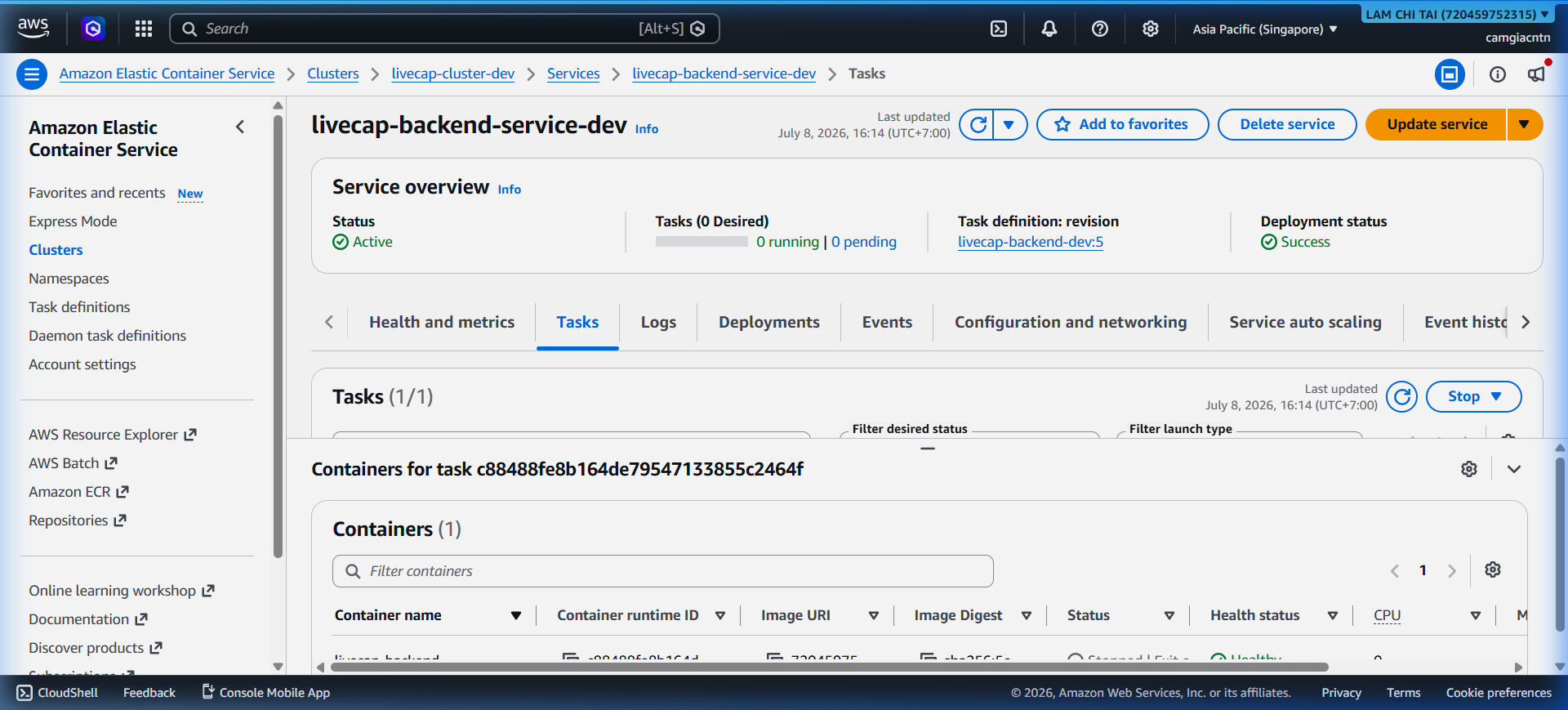Click the sidebar vertical scrollbar

278,335
